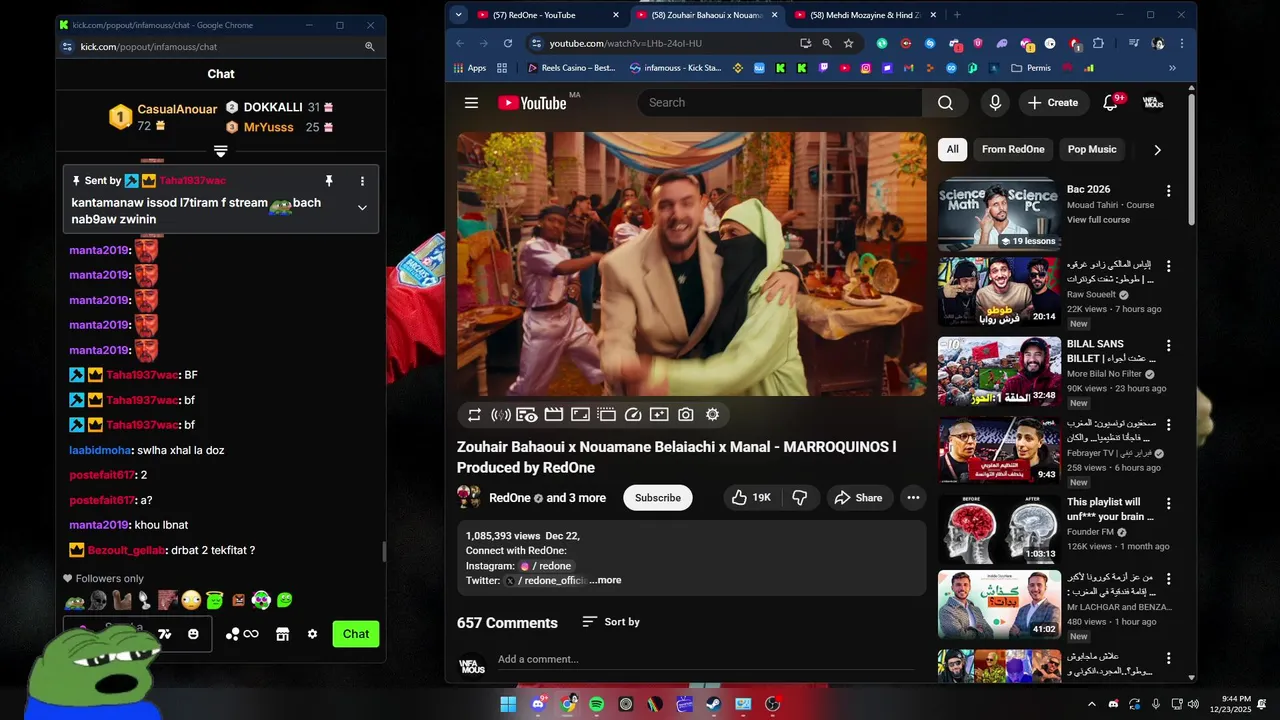Select the All filter chip

click(x=953, y=149)
